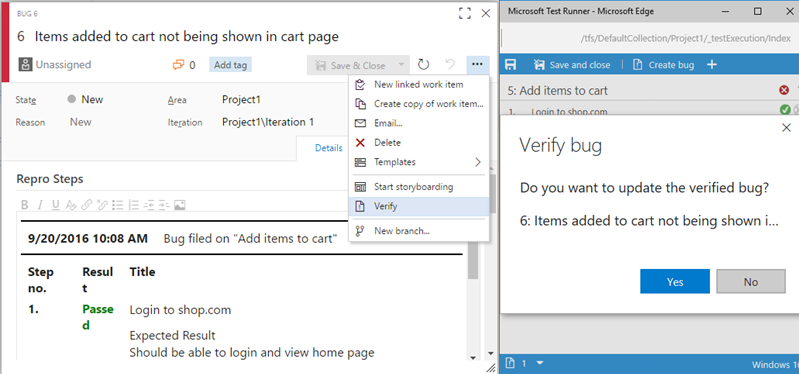This screenshot has height=374, width=799.
Task: Toggle underline formatting in Repro Steps
Action: pyautogui.click(x=56, y=205)
